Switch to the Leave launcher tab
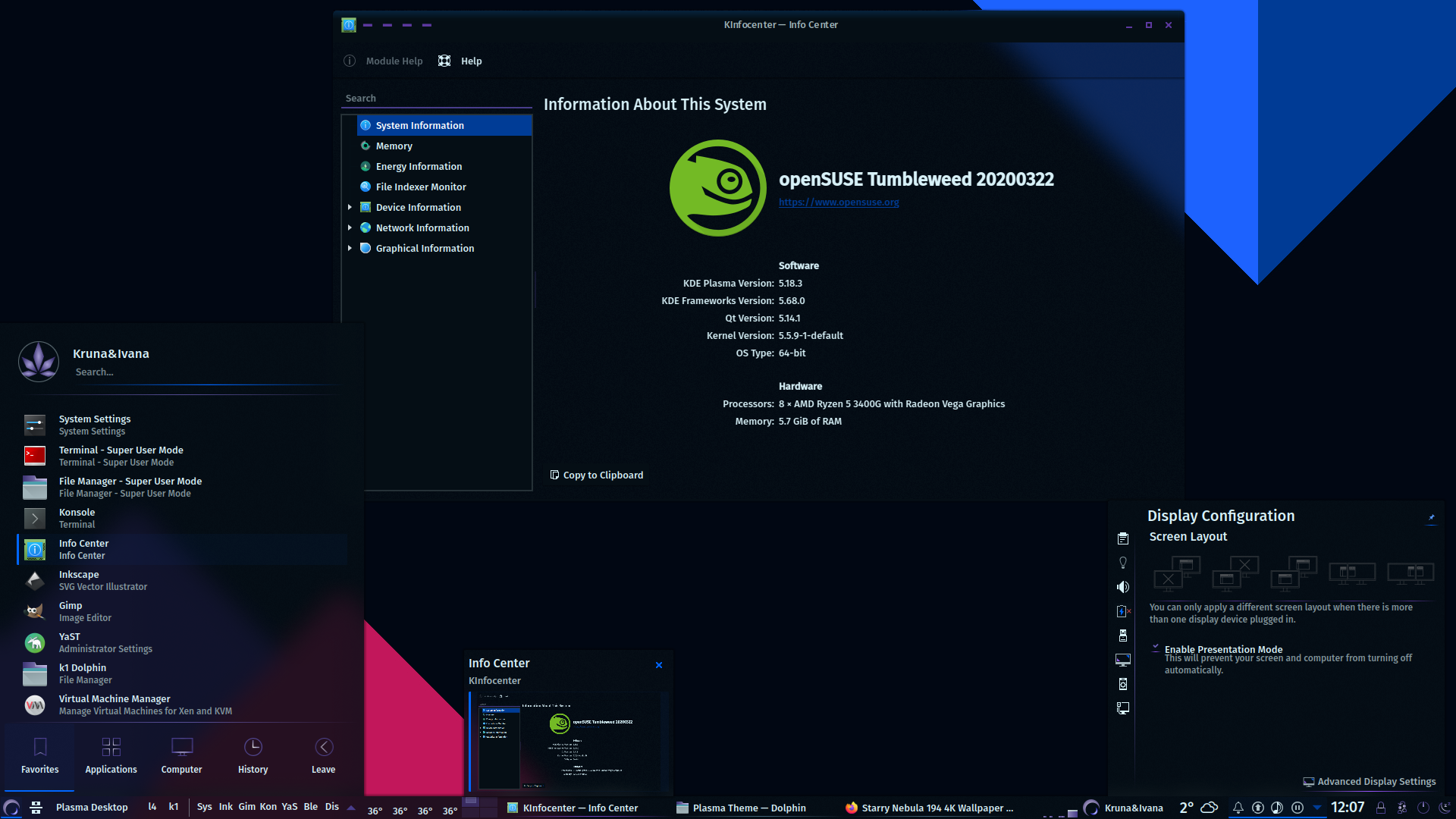 pyautogui.click(x=323, y=756)
